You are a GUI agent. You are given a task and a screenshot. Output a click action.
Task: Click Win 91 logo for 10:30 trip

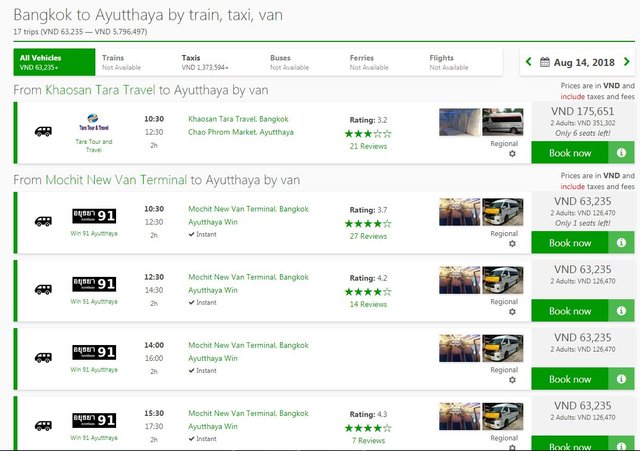(x=94, y=216)
